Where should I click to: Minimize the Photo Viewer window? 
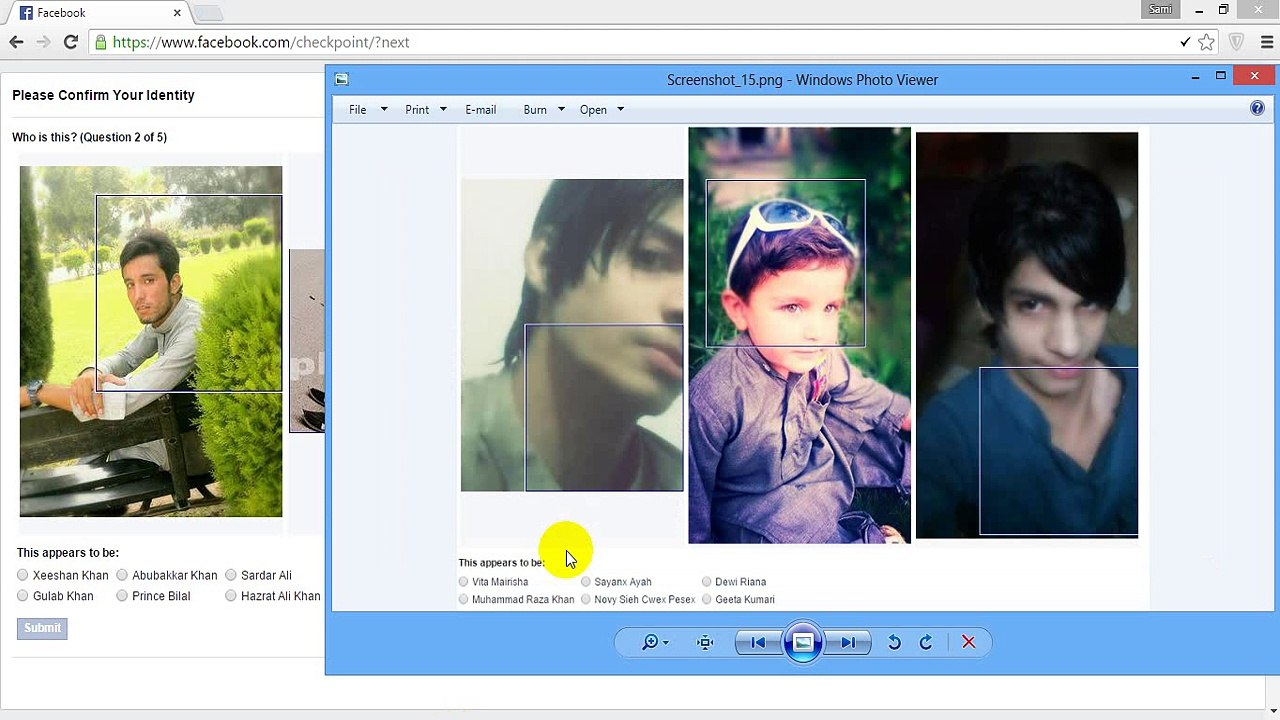[x=1195, y=76]
